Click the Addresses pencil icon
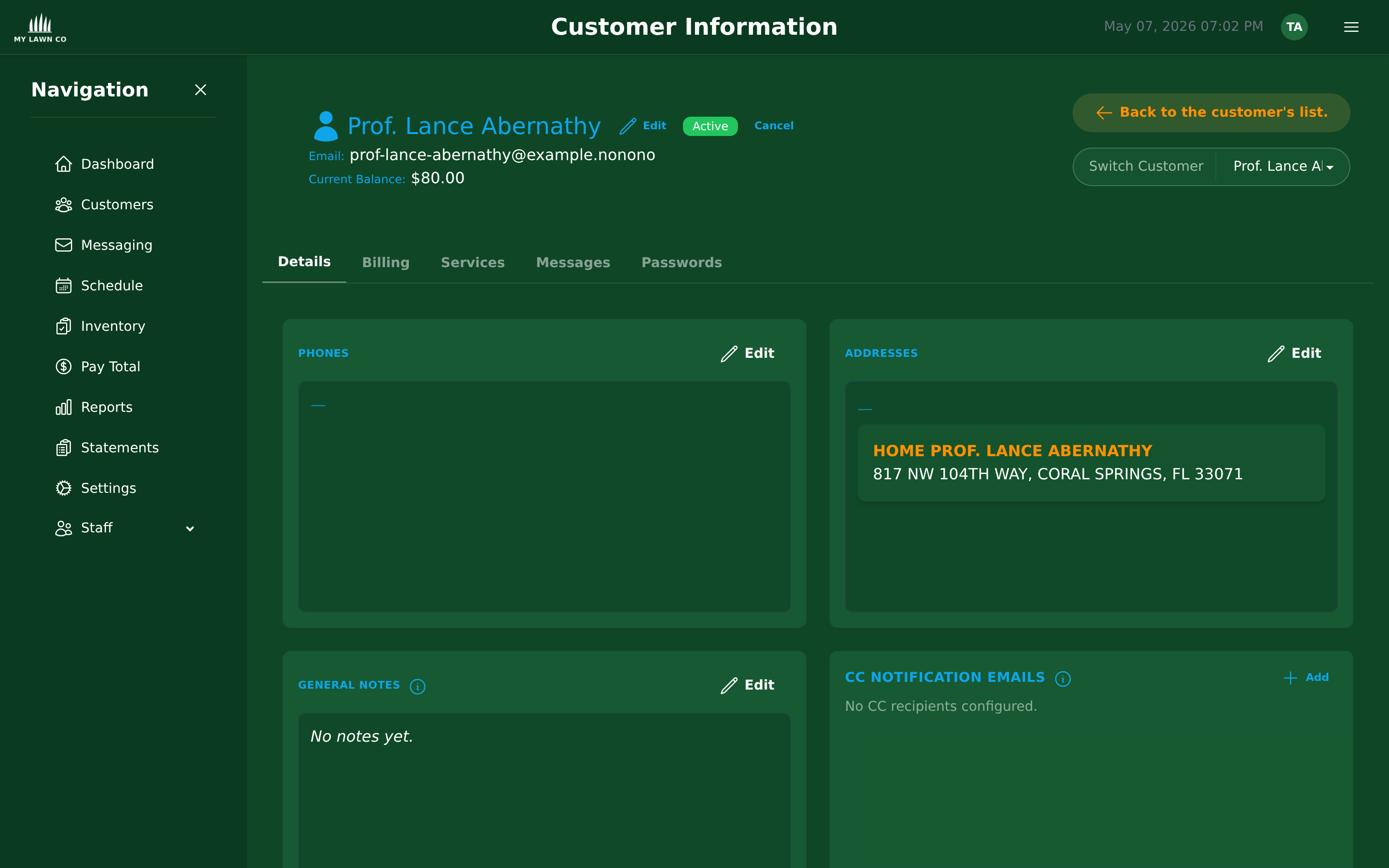Screen dimensions: 1389x868 (1276, 353)
